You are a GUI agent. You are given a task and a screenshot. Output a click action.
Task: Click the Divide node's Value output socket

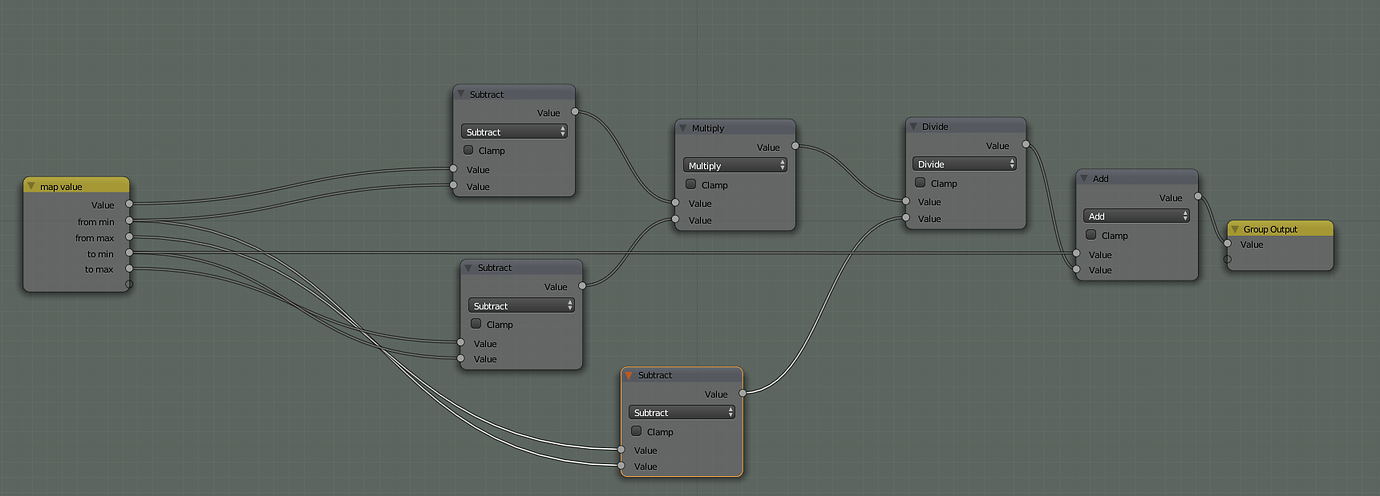(1026, 145)
